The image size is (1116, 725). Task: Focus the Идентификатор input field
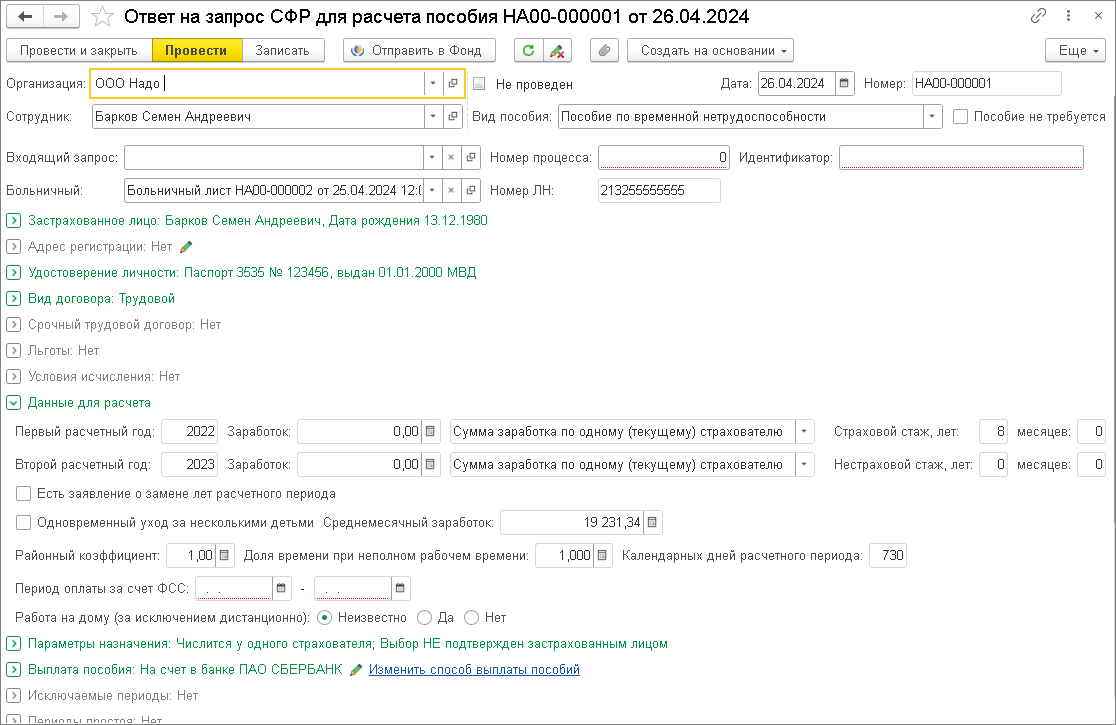tap(961, 157)
